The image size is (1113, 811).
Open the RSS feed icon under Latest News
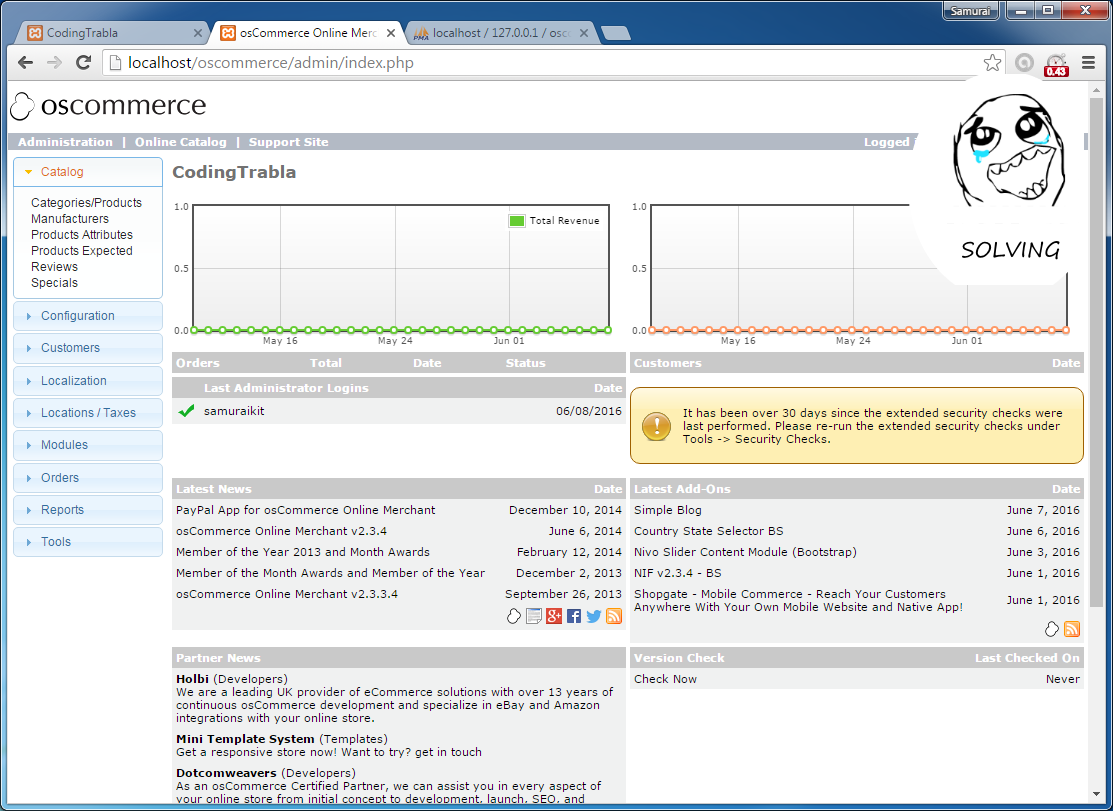pos(614,616)
